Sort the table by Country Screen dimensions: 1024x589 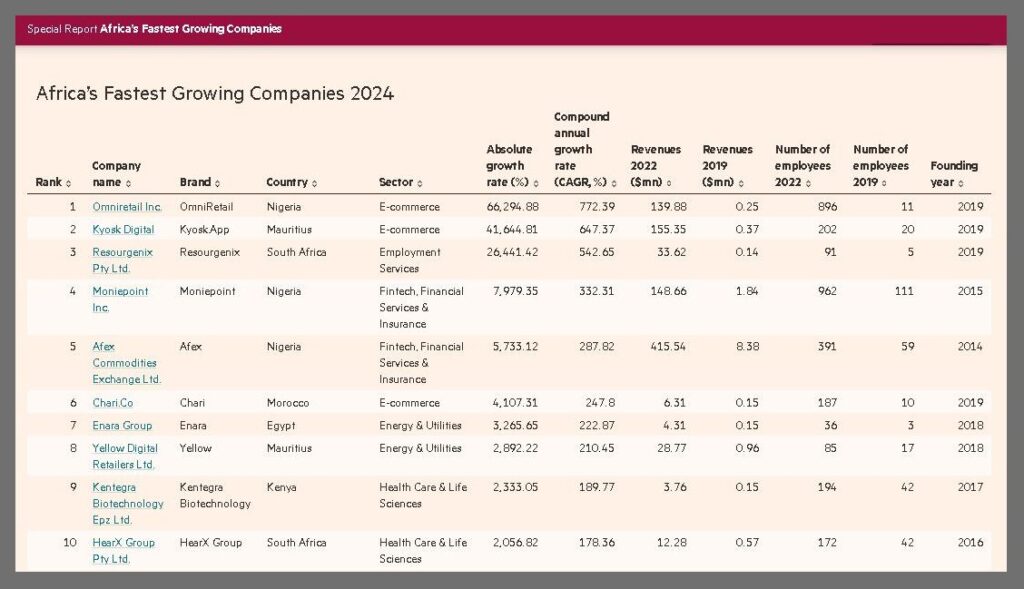coord(314,183)
